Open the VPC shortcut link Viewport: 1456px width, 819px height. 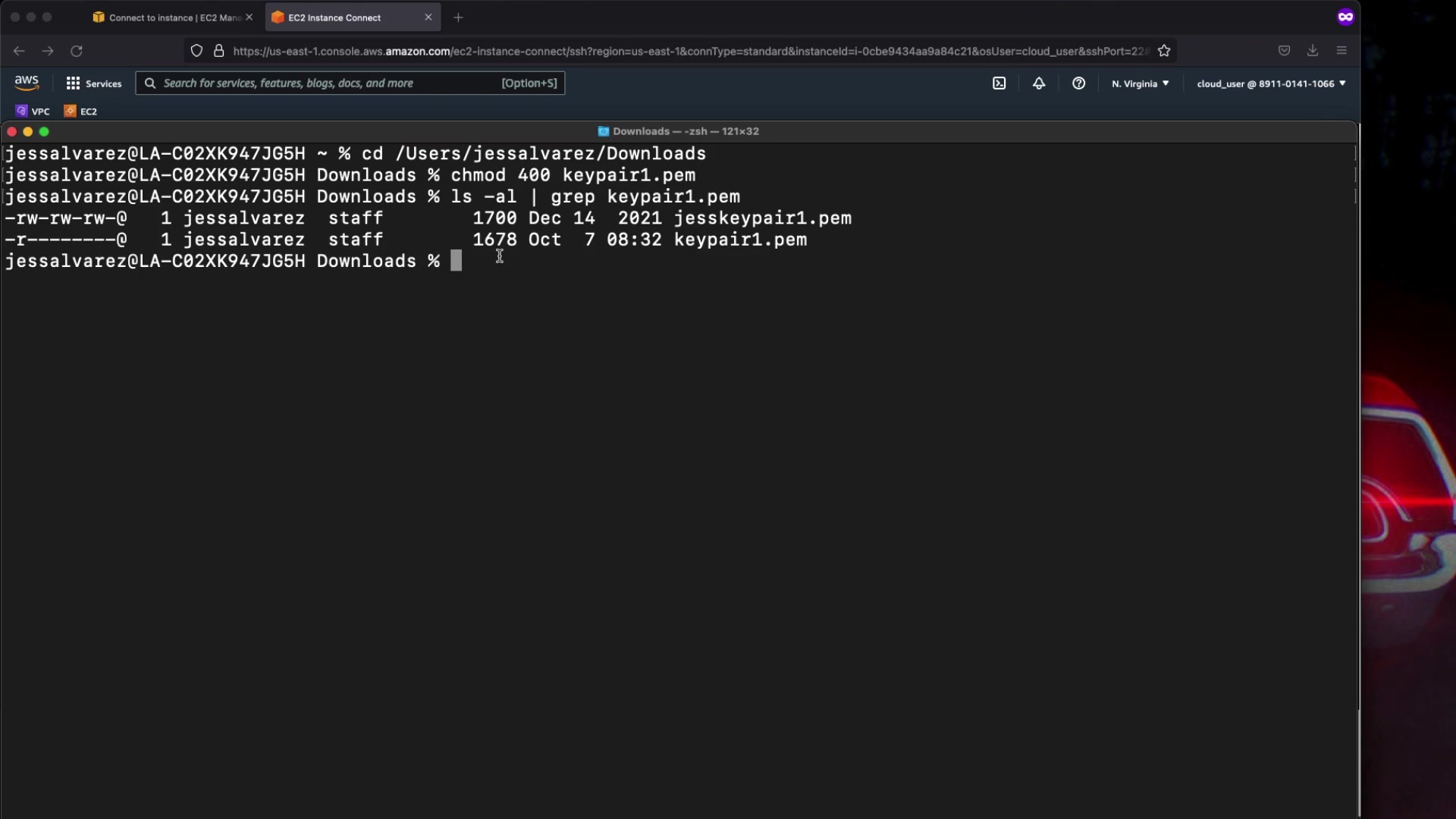[x=33, y=111]
